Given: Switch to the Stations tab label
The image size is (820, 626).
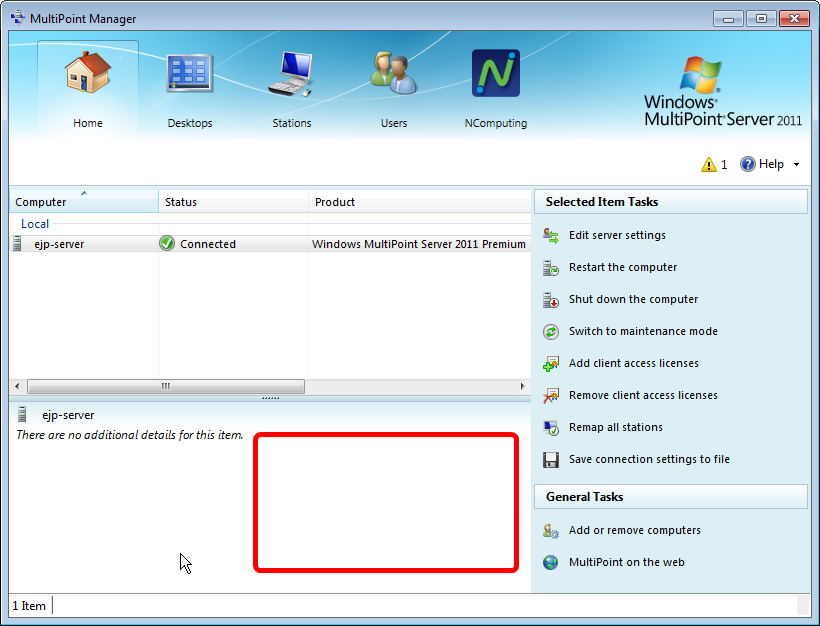Looking at the screenshot, I should coord(292,123).
